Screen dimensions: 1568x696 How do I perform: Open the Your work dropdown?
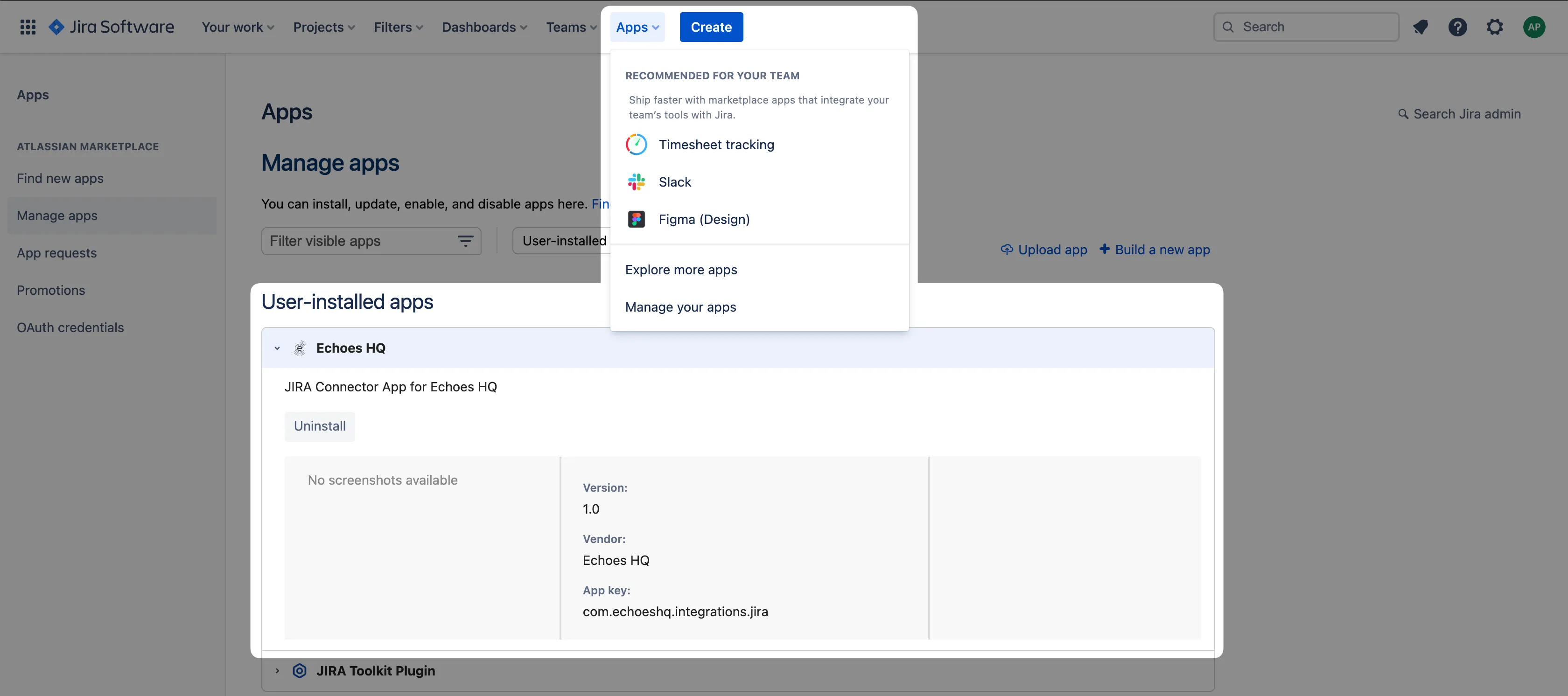238,27
